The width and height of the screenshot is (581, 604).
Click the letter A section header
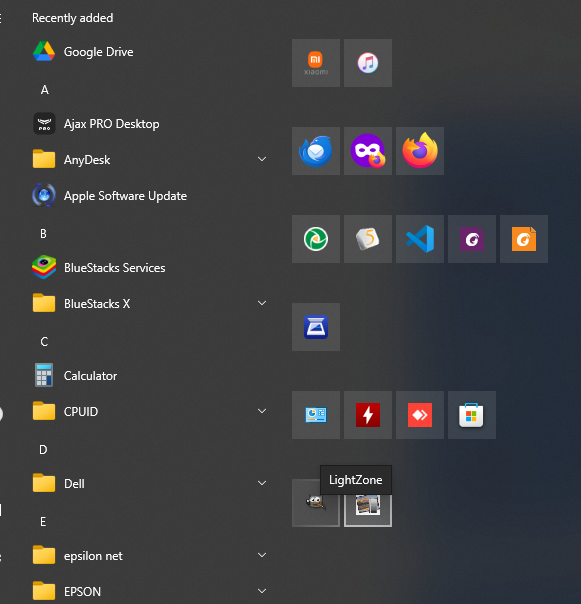(45, 90)
